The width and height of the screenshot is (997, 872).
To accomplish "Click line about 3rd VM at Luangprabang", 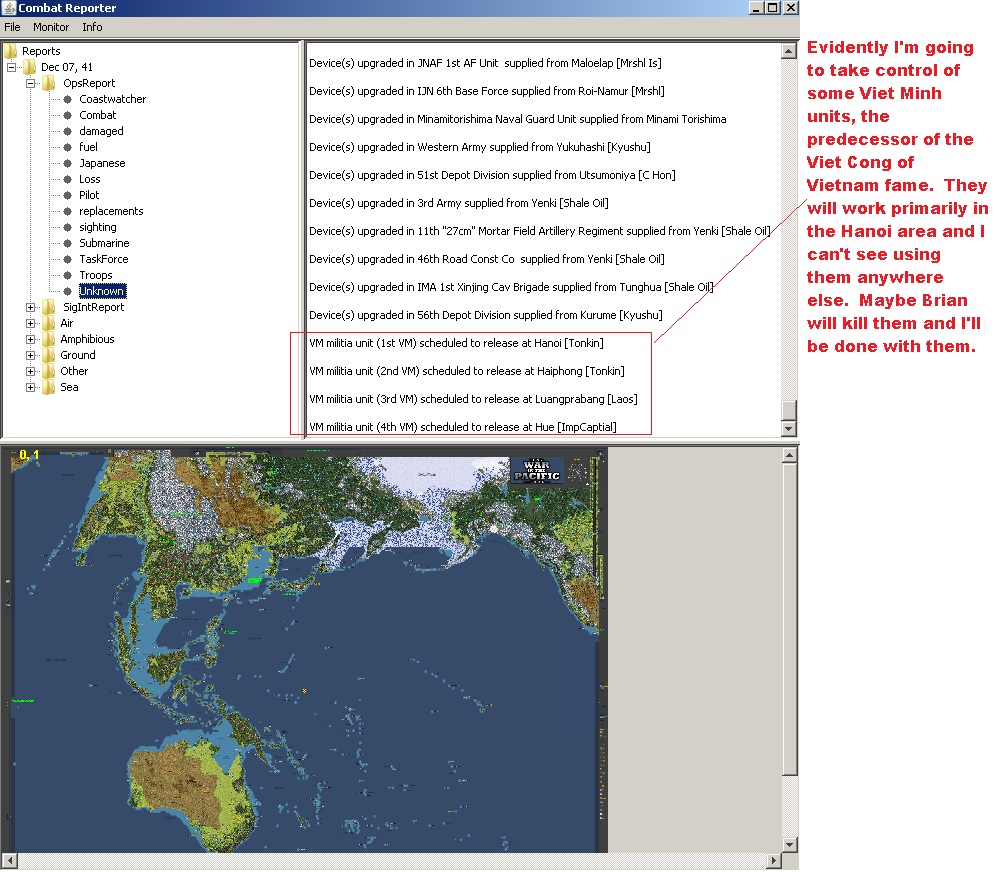I will [473, 399].
